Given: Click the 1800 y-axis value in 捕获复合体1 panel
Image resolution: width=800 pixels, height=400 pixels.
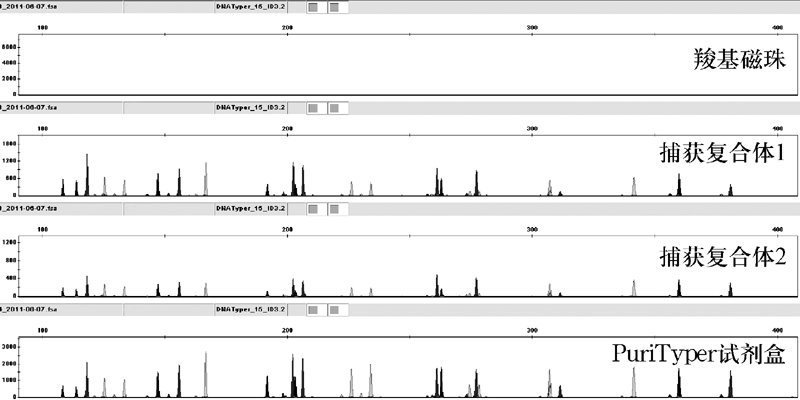Looking at the screenshot, I should (10, 144).
